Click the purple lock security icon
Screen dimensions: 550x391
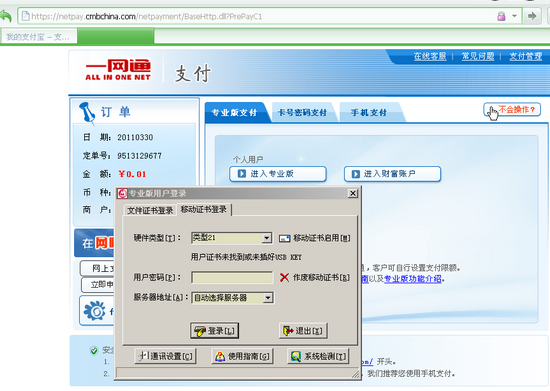[x=501, y=16]
